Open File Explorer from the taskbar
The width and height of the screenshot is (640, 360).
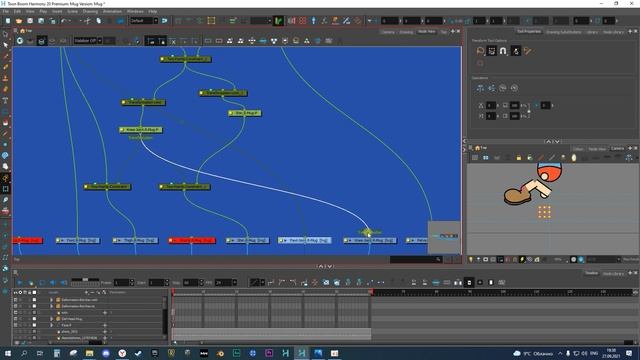(x=89, y=353)
